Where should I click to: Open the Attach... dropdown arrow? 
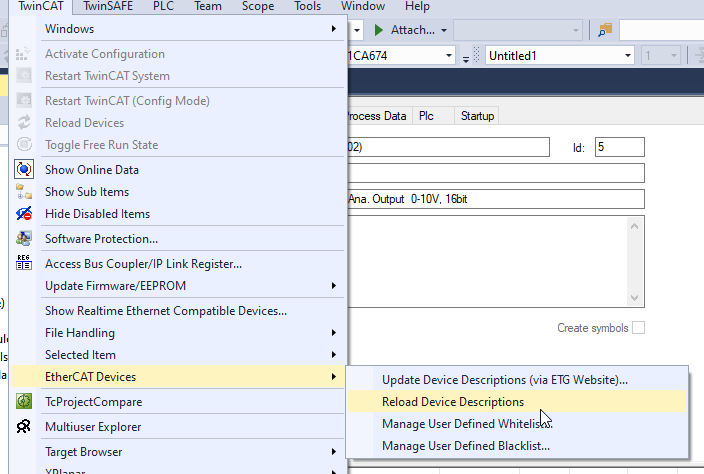(444, 31)
